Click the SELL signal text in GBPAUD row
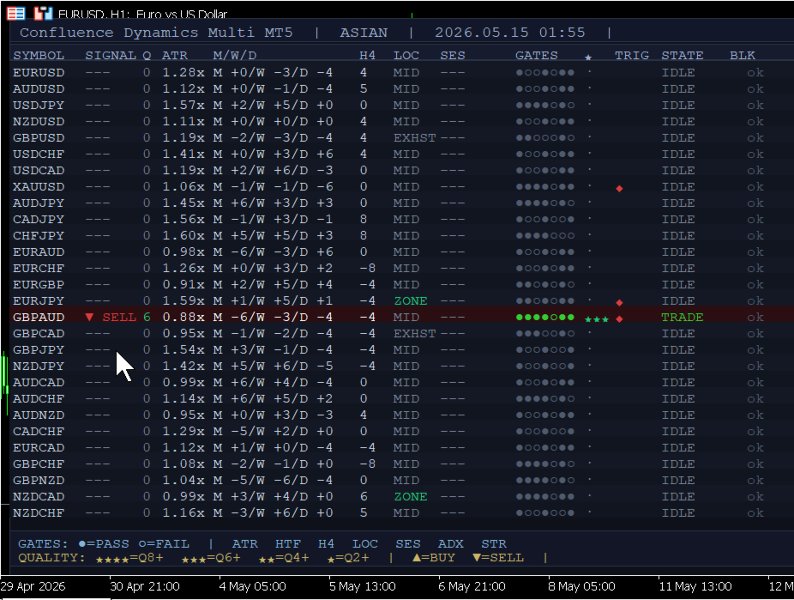Image resolution: width=794 pixels, height=600 pixels. coord(119,317)
